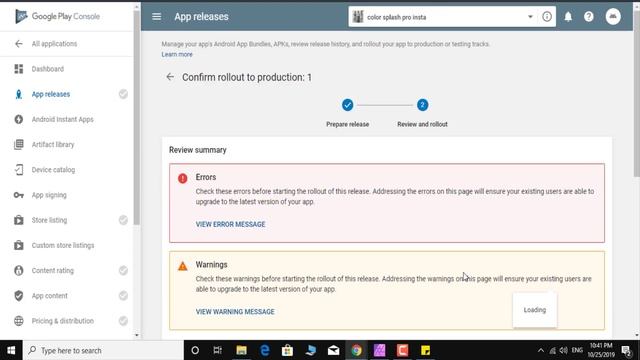
Task: Click the Android Instant Apps bolt icon
Action: [x=19, y=119]
